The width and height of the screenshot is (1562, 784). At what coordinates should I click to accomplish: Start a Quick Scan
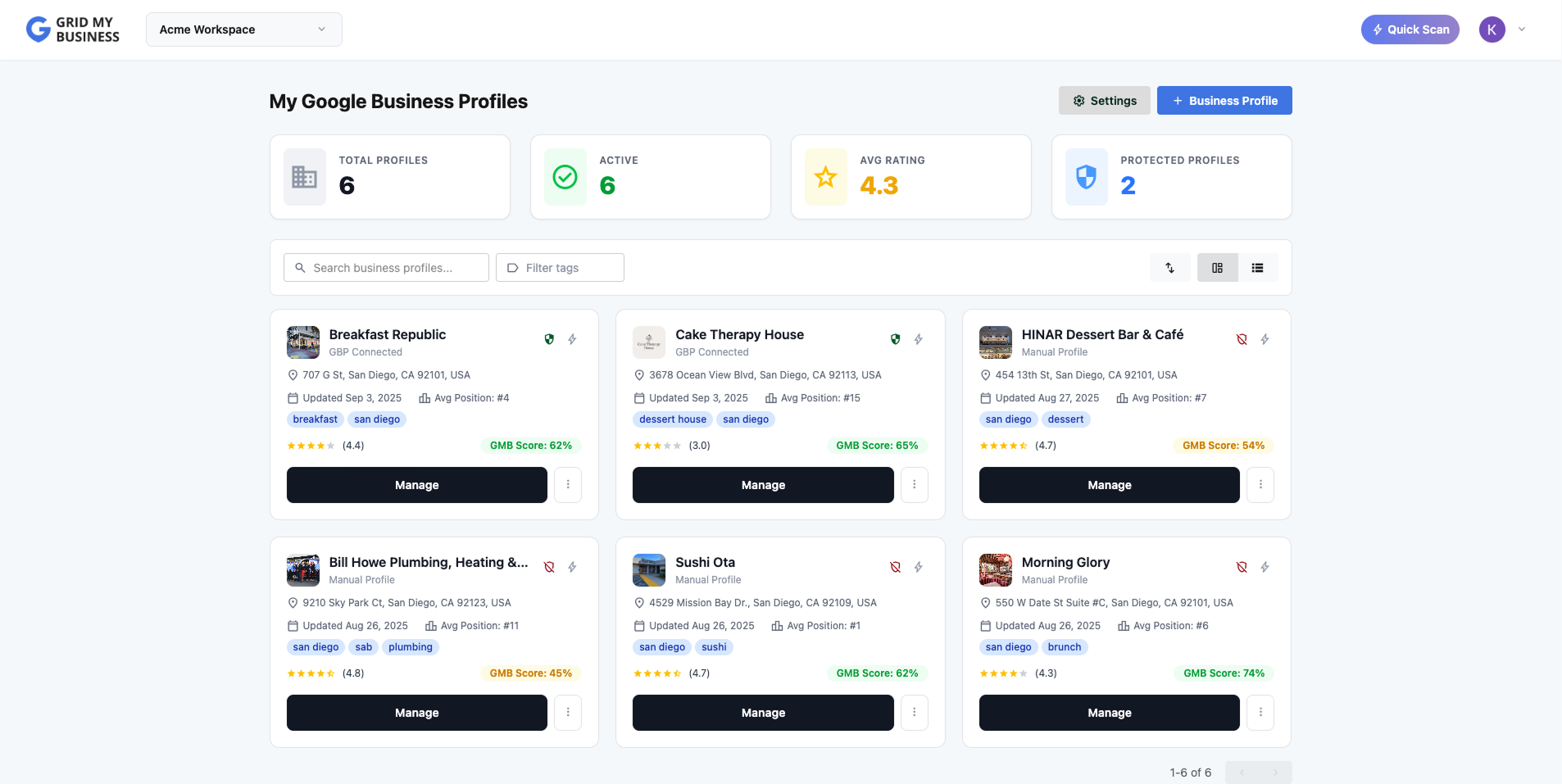tap(1410, 29)
